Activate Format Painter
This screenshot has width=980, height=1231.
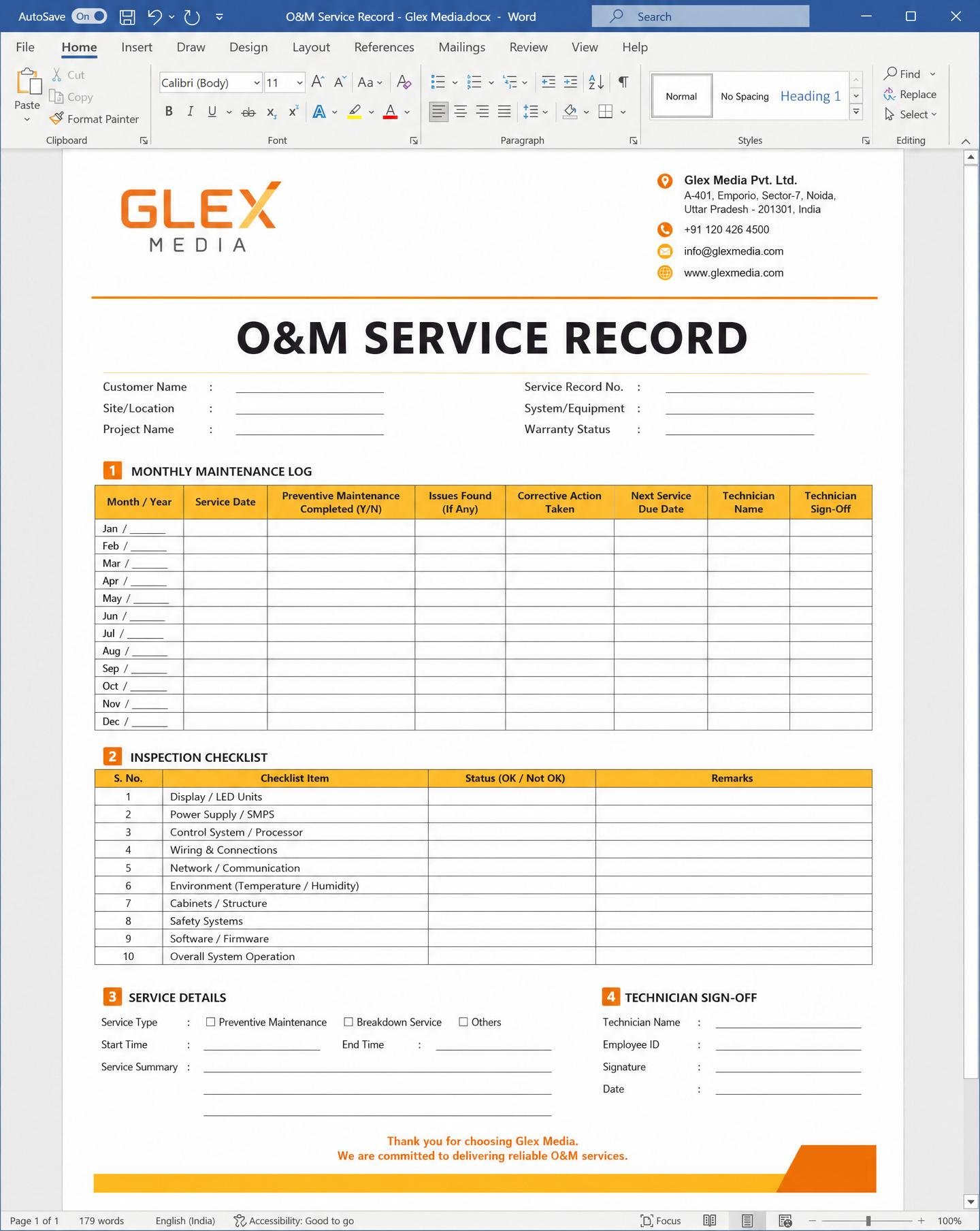[94, 118]
